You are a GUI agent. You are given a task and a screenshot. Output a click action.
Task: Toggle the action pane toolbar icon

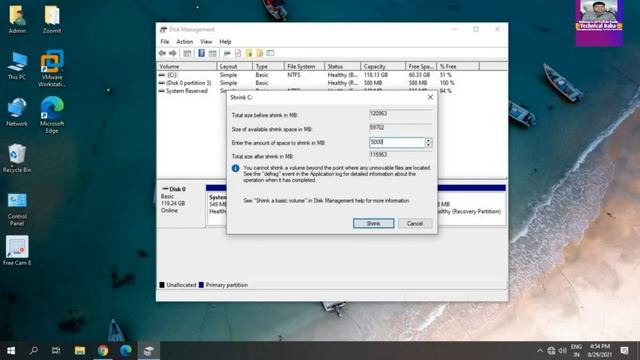tap(212, 53)
